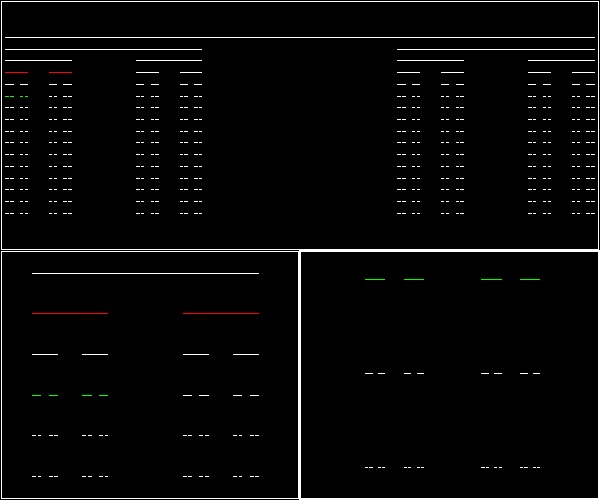The width and height of the screenshot is (600, 500).
Task: Click the left red line in the bottom-left panel
Action: click(70, 313)
